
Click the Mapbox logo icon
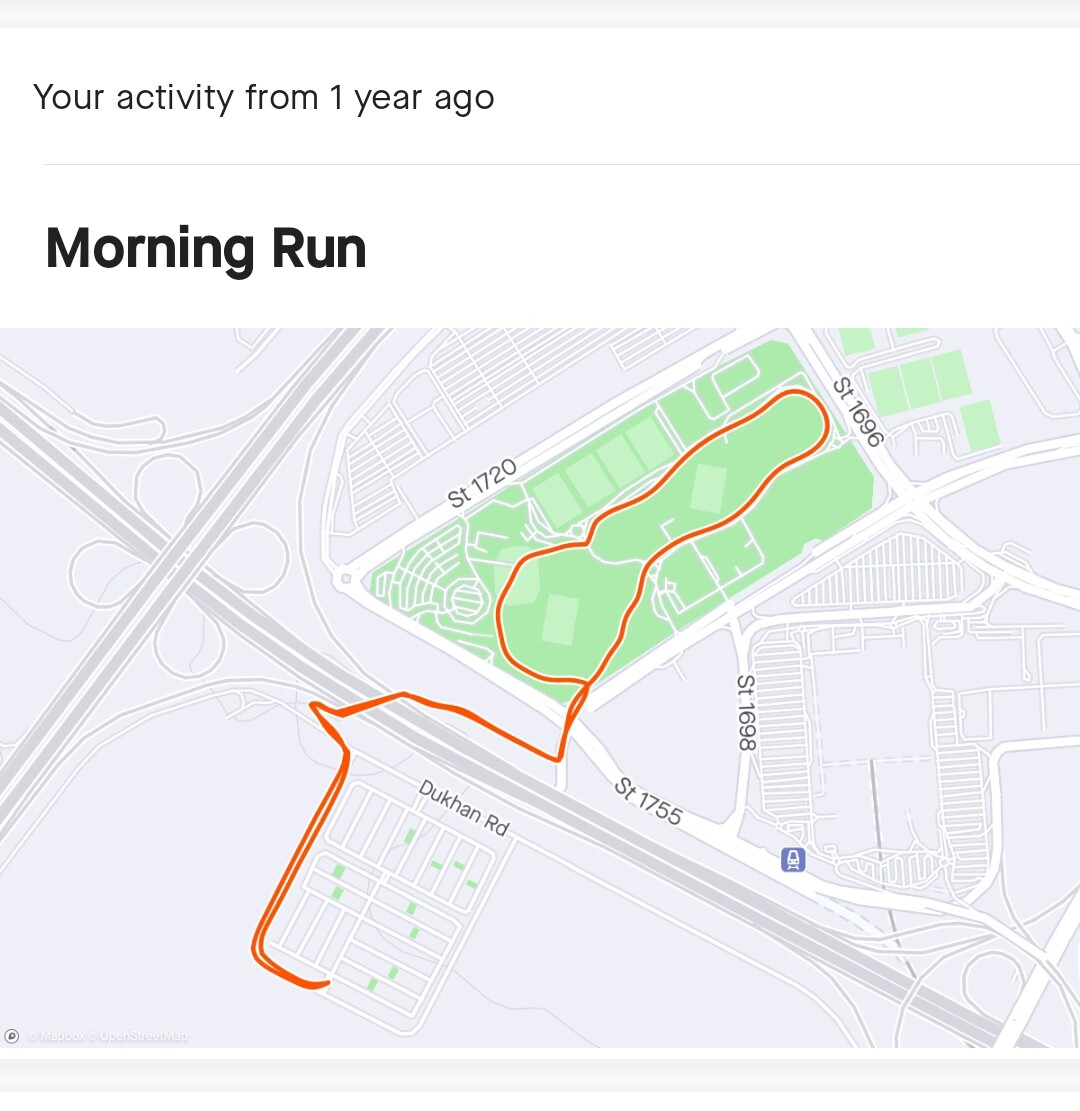pos(11,1036)
